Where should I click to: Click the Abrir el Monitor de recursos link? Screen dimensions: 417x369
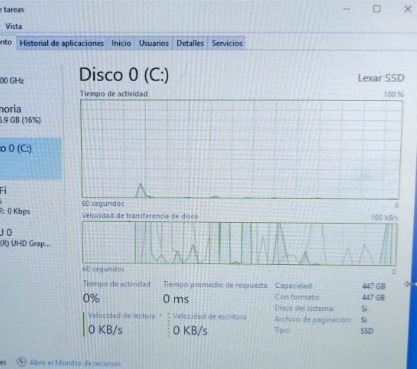[75, 363]
